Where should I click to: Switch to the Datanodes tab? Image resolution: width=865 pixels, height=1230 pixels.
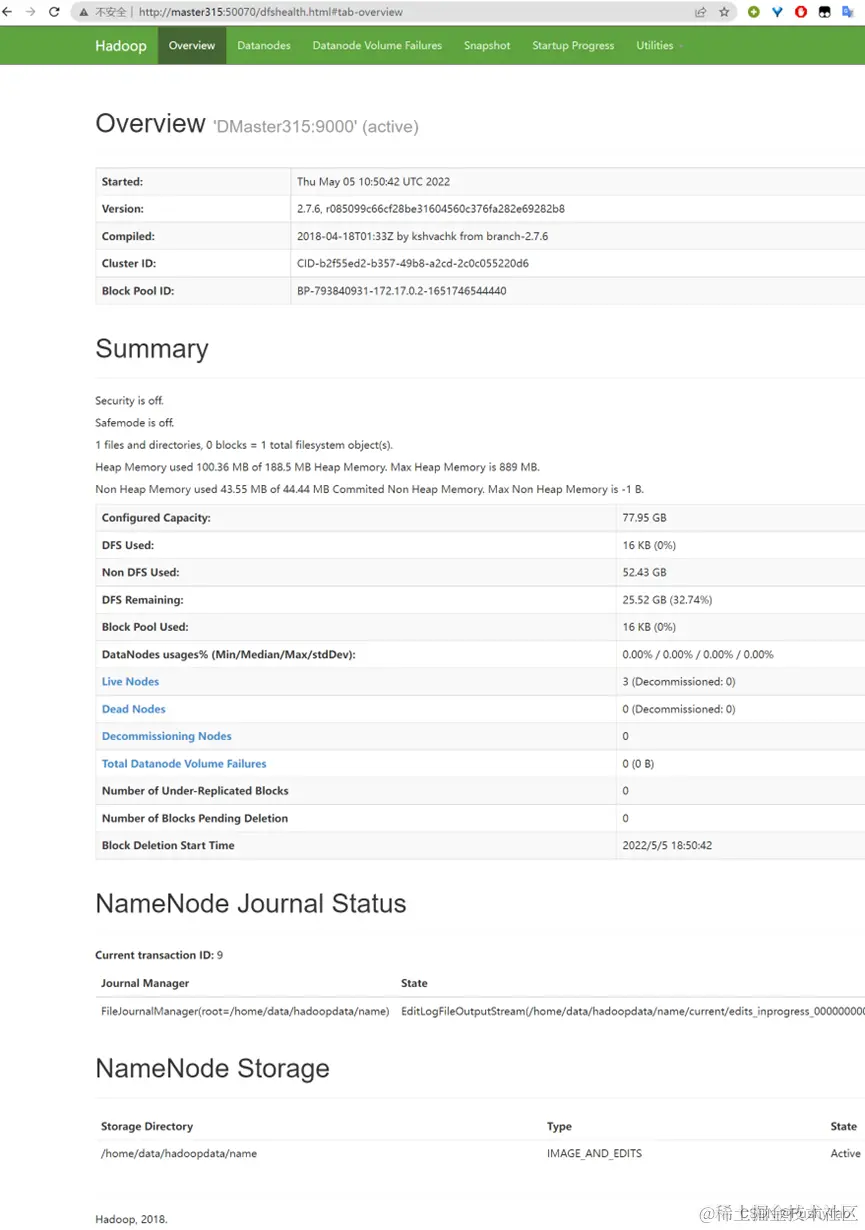click(264, 45)
